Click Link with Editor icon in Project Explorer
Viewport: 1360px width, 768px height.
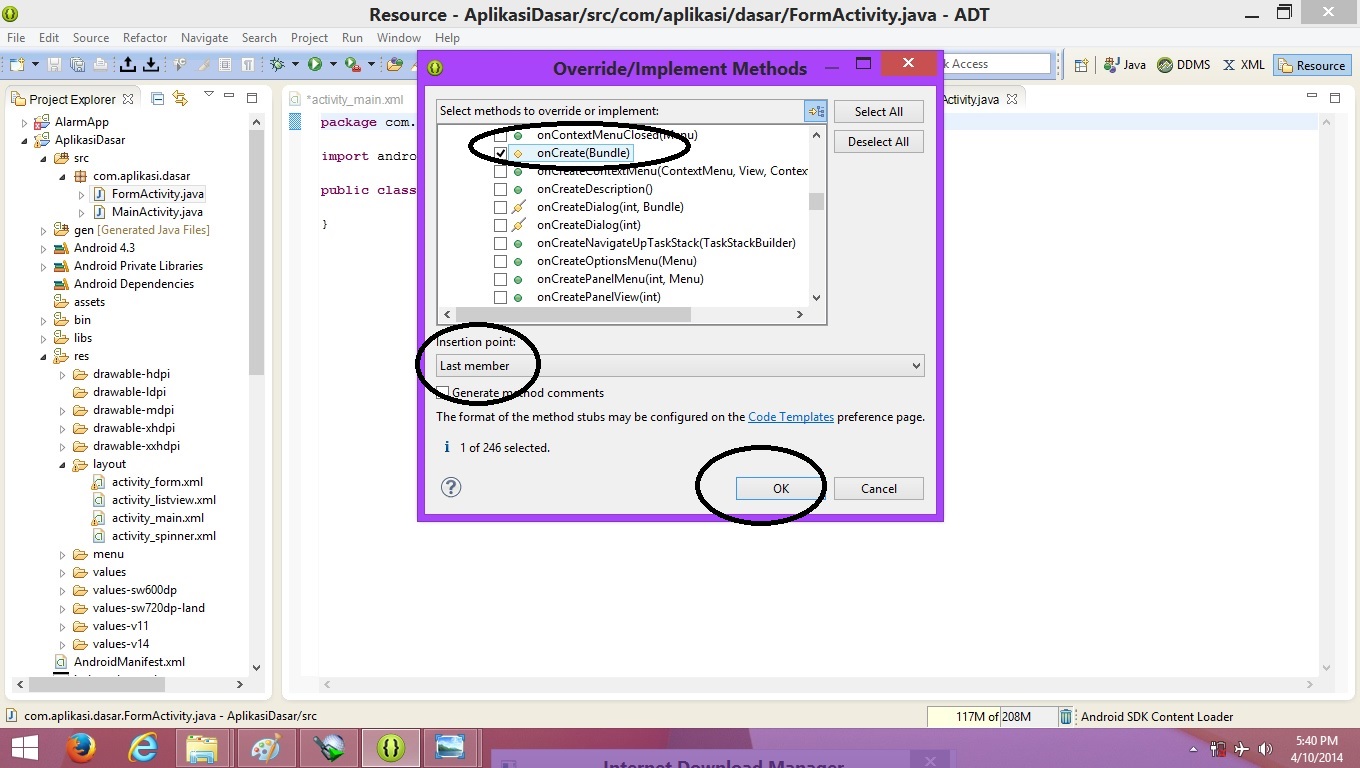[180, 98]
